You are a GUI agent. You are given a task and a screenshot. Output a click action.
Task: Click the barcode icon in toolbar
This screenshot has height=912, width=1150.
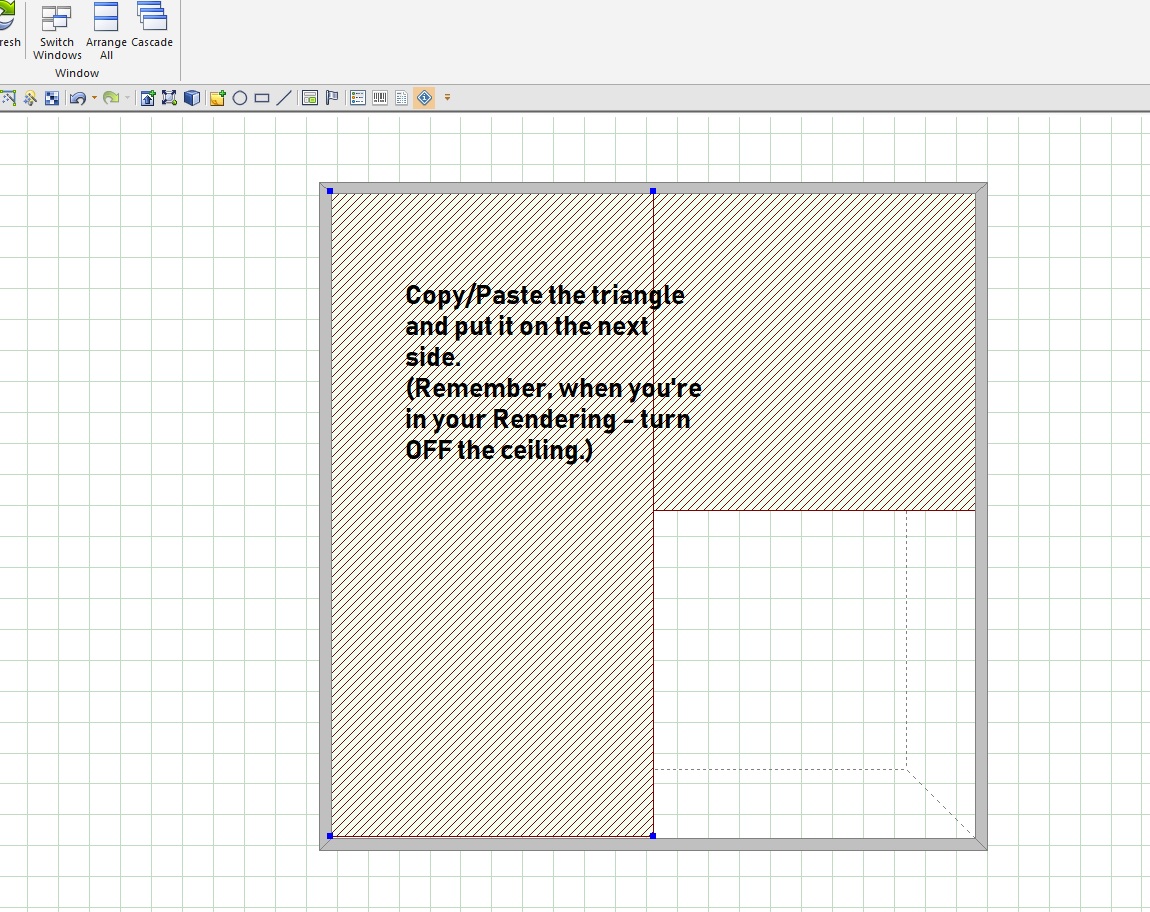pos(380,98)
